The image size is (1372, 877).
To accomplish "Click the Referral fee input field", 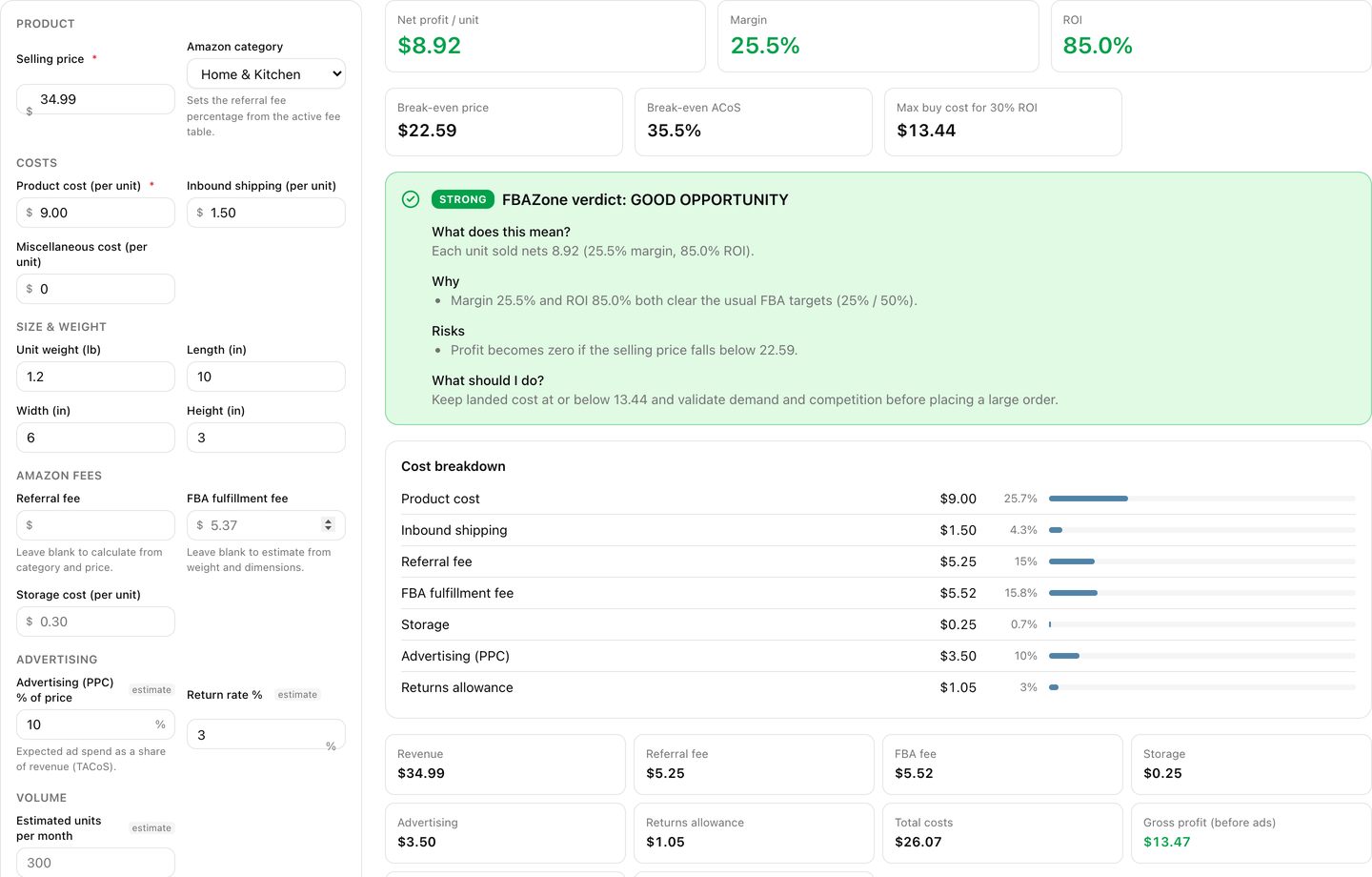I will tap(95, 525).
